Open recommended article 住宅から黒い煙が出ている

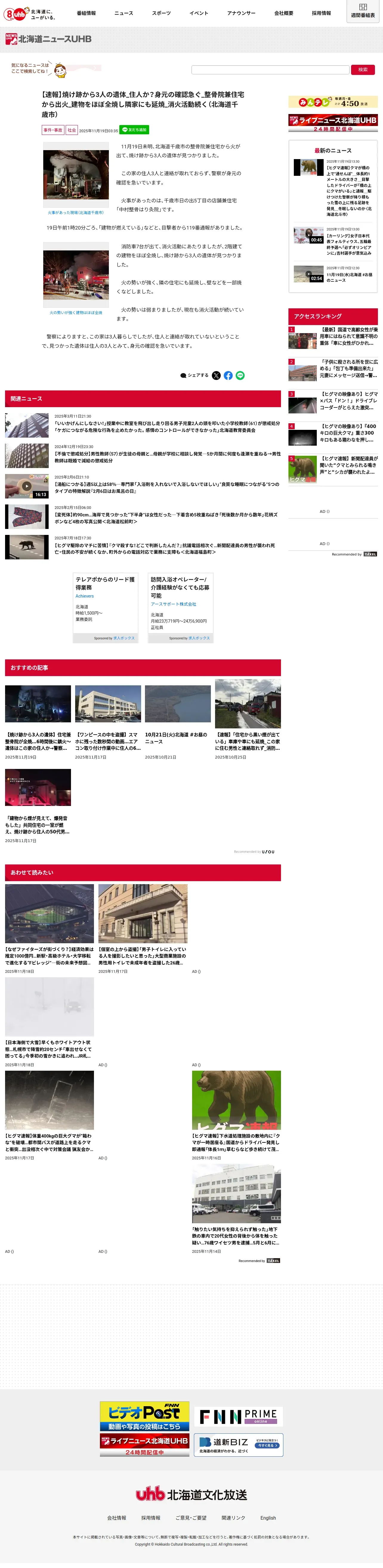[248, 719]
